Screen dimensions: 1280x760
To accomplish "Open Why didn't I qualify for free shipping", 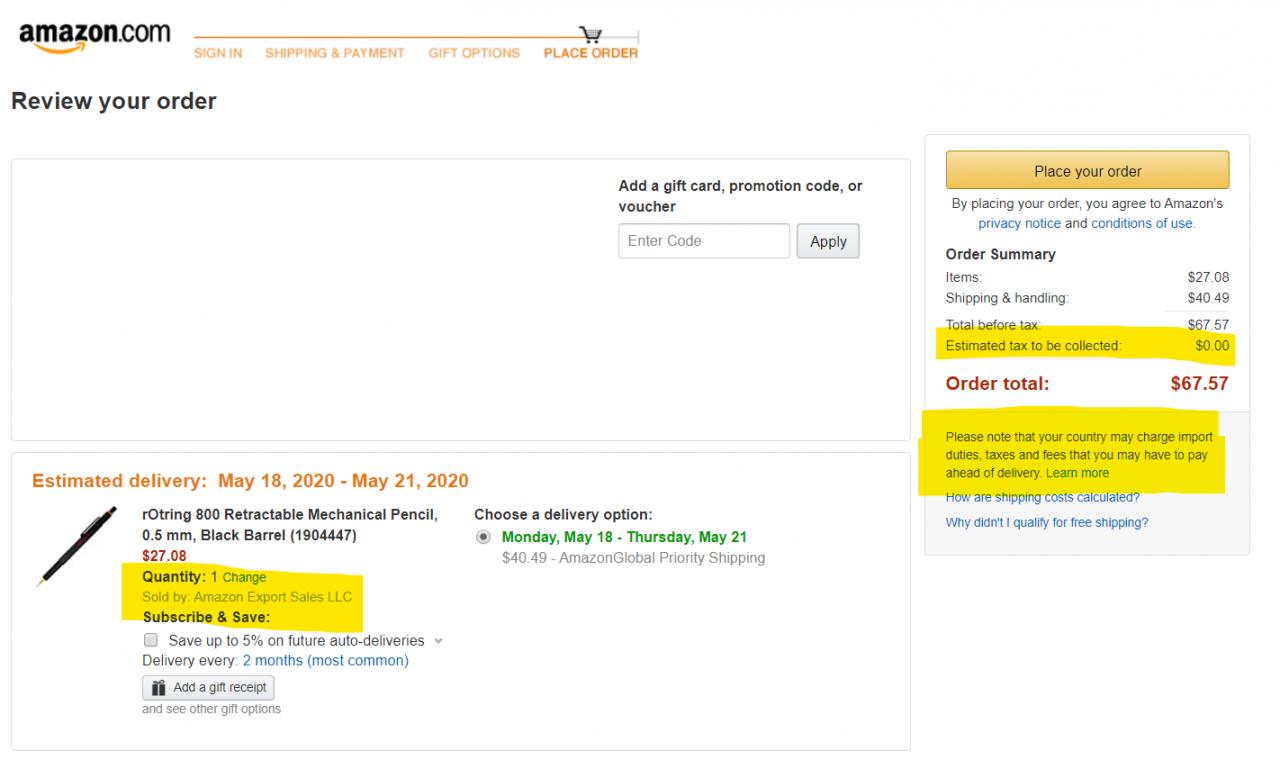I will coord(1046,522).
